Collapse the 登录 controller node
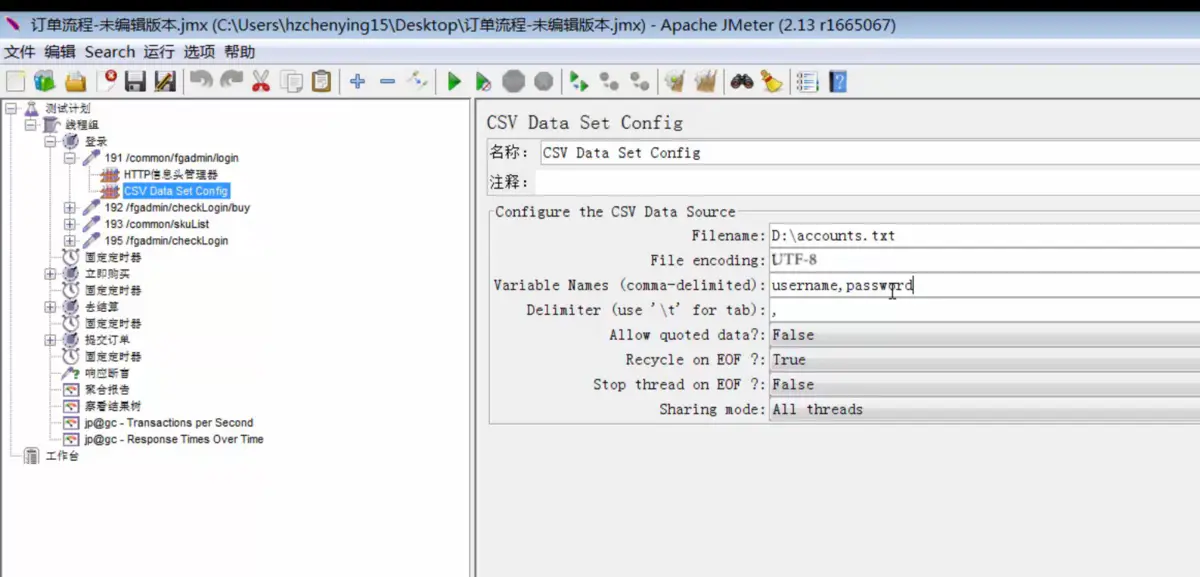The image size is (1200, 577). 51,141
